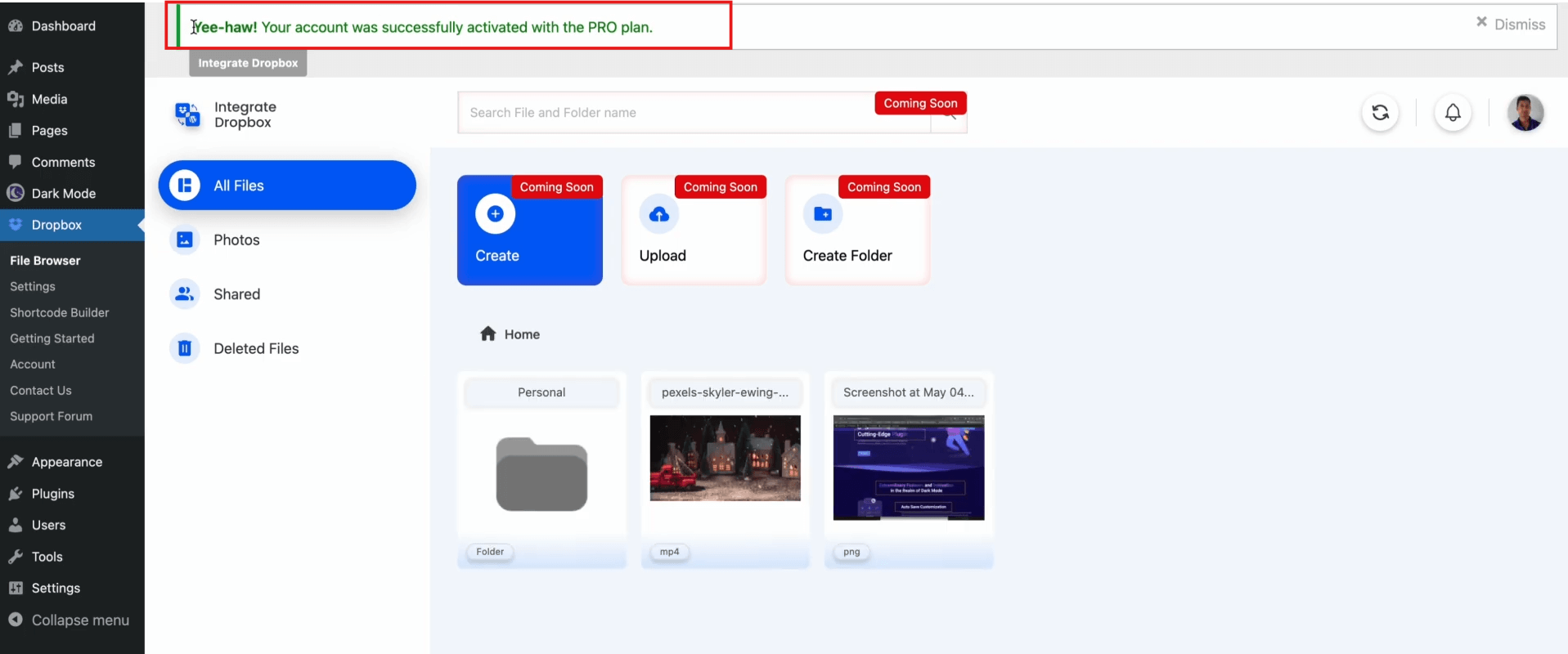
Task: Click the refresh sync icon
Action: click(x=1381, y=113)
